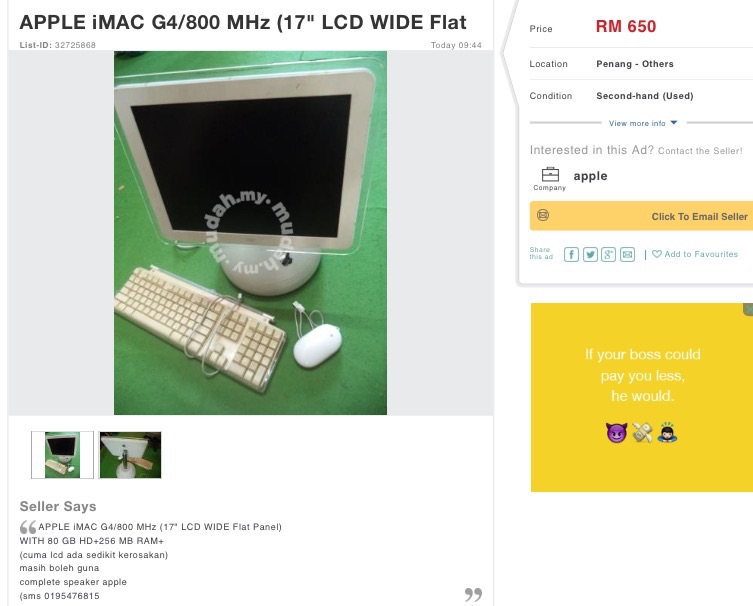Open seller name apple profile
This screenshot has height=606, width=753.
[590, 176]
